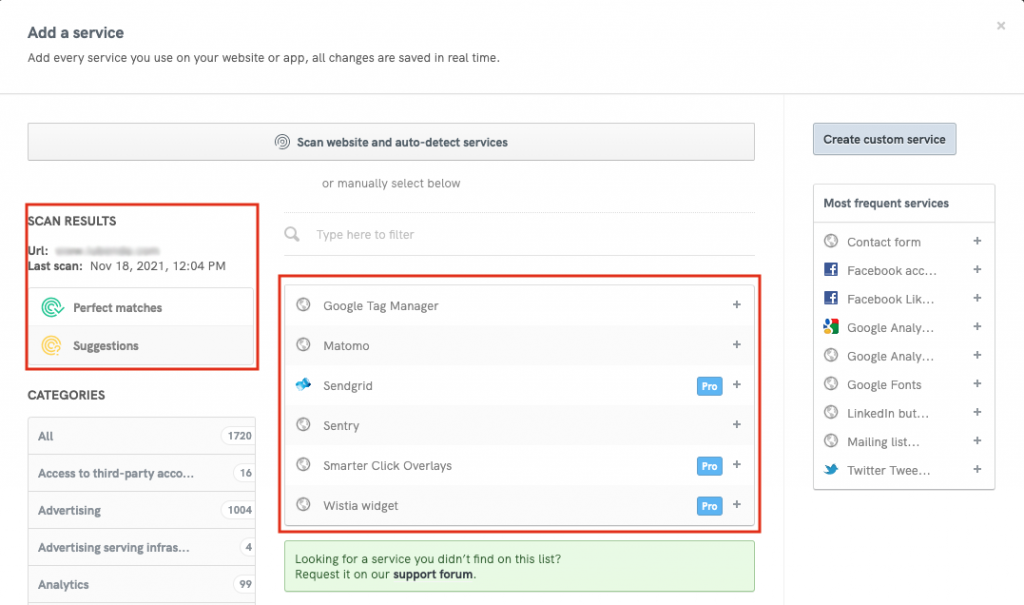Select Perfect matches in scan results
The width and height of the screenshot is (1024, 605).
click(x=117, y=308)
